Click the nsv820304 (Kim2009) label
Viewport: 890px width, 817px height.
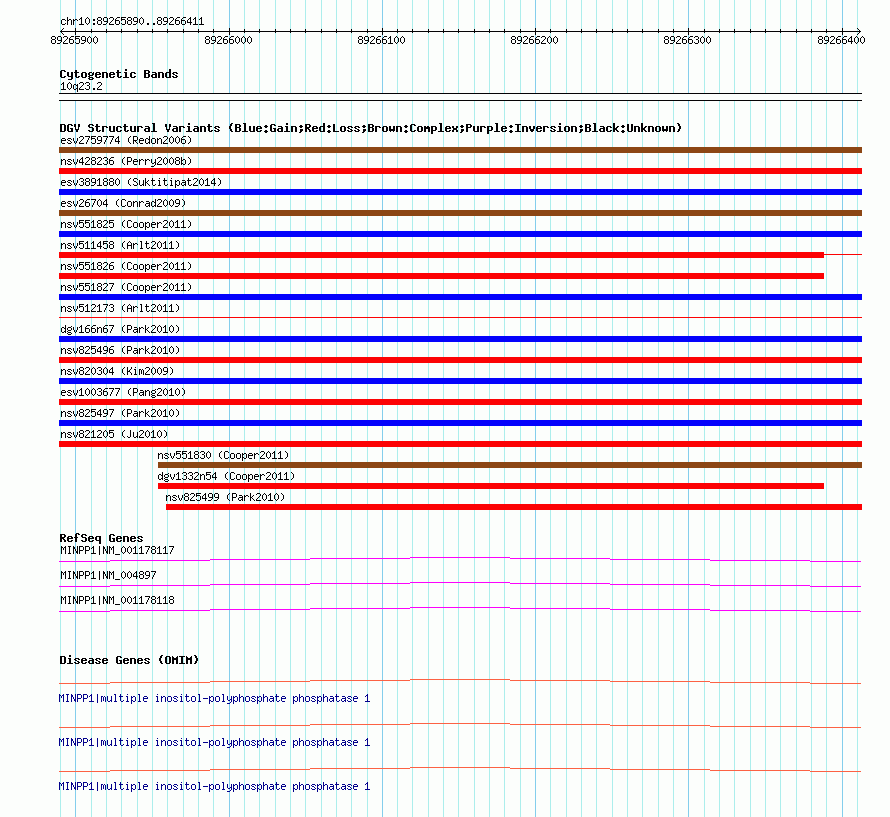click(x=117, y=371)
